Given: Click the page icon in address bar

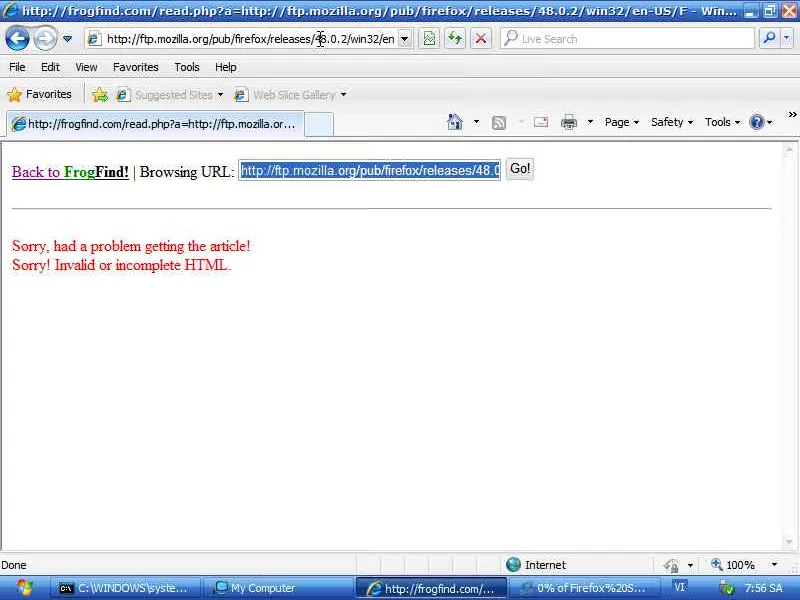Looking at the screenshot, I should (x=94, y=39).
